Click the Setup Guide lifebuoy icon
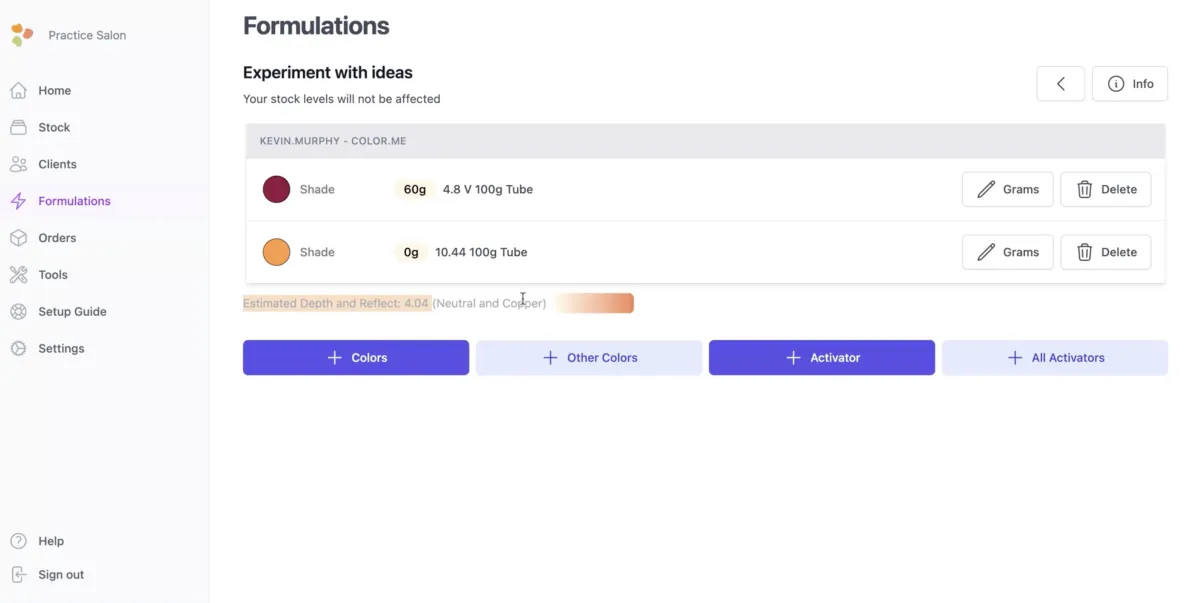This screenshot has height=603, width=1200. [18, 312]
